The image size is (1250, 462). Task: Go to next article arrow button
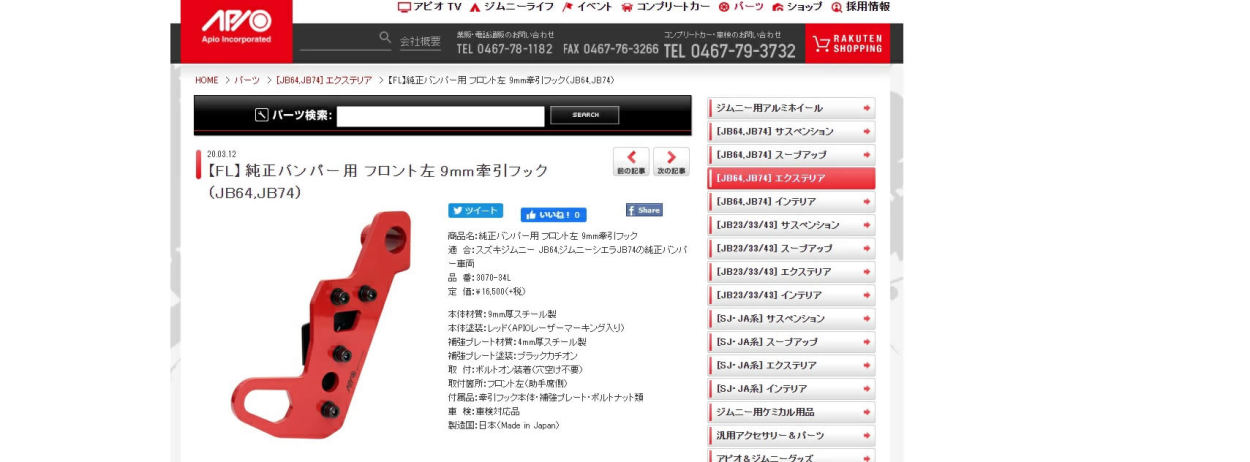pos(672,162)
